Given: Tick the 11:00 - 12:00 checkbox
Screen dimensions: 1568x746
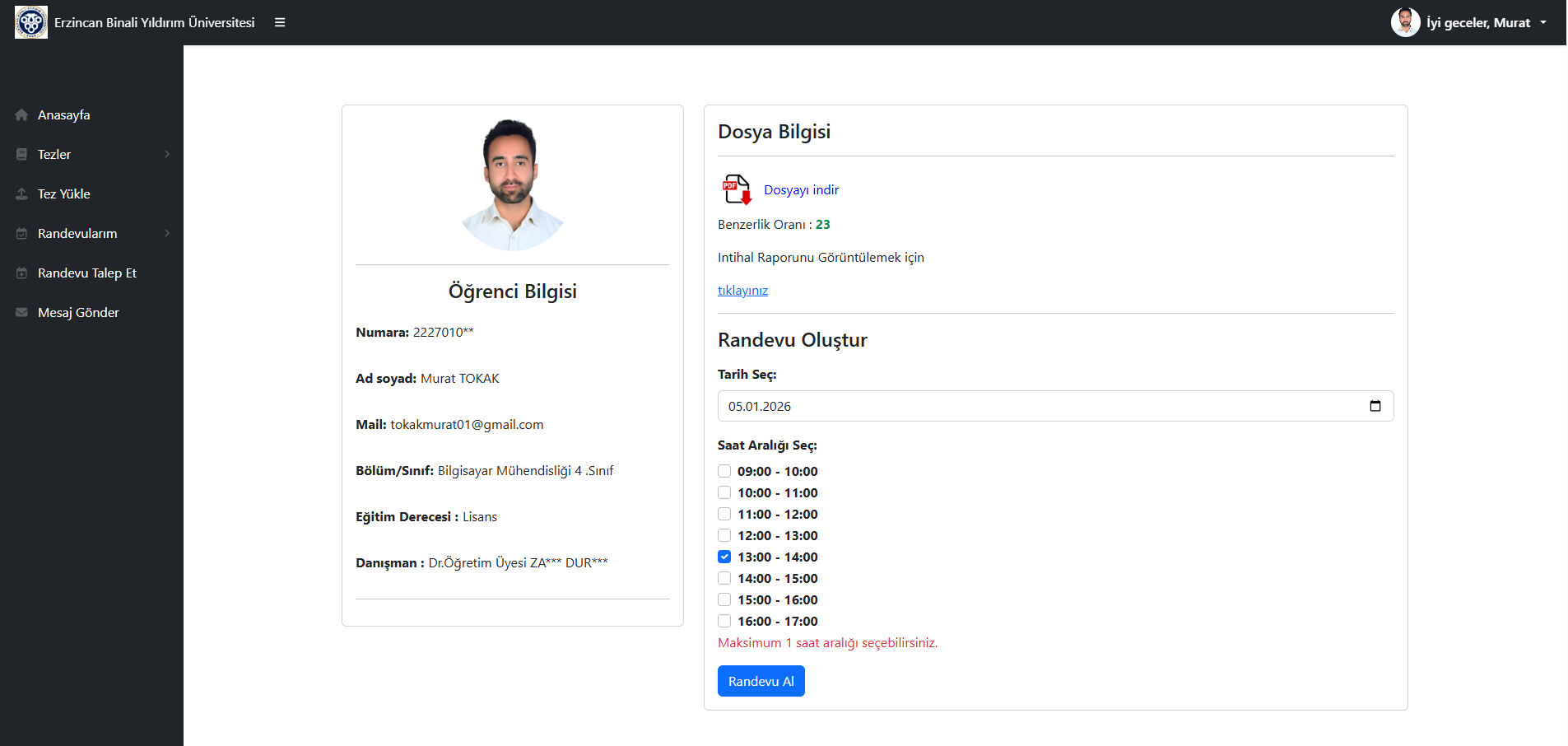Looking at the screenshot, I should point(724,514).
